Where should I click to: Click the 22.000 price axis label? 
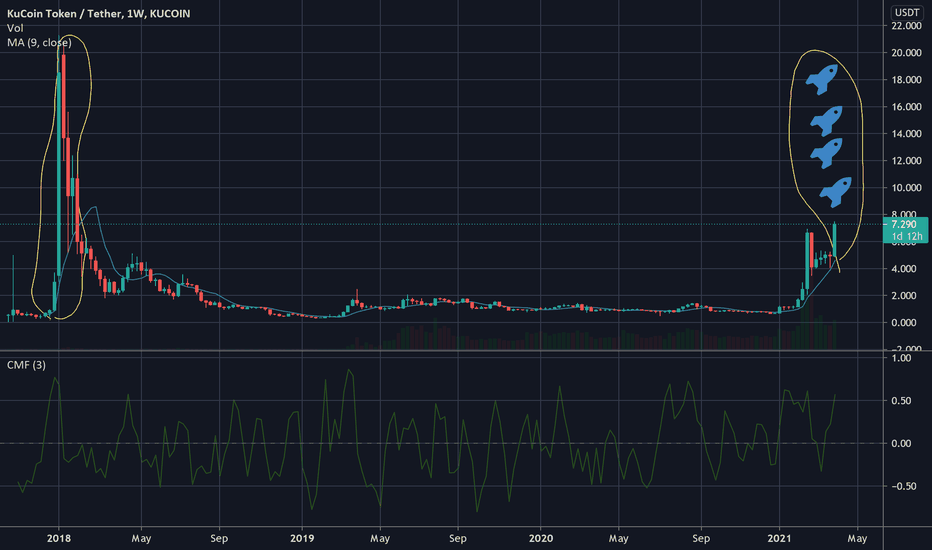click(x=906, y=26)
